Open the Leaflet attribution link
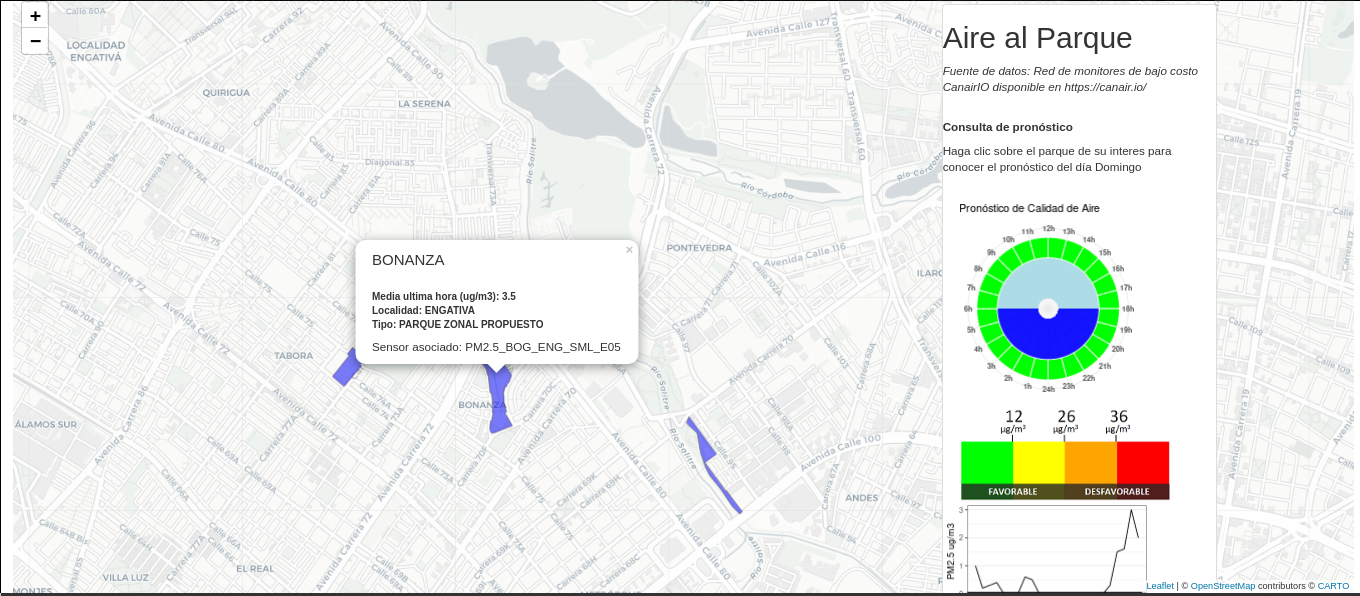Viewport: 1360px width, 596px height. pyautogui.click(x=1160, y=586)
